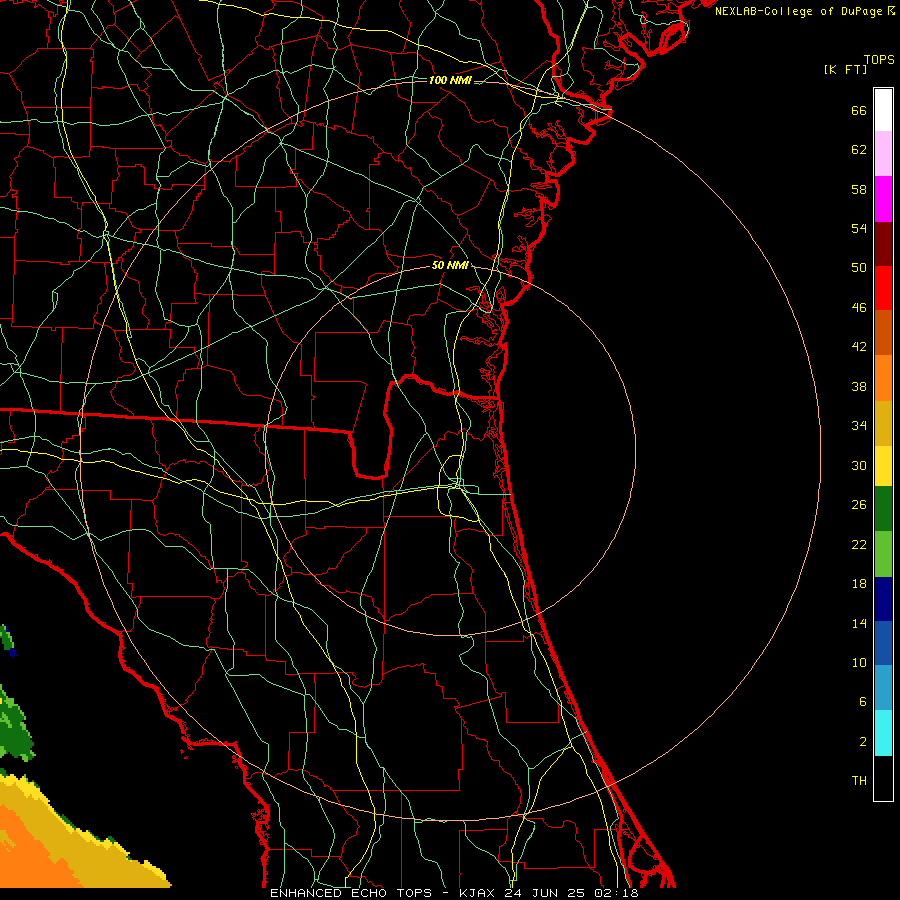Click the white swatch in the tops legend
Image resolution: width=900 pixels, height=900 pixels.
click(x=883, y=110)
